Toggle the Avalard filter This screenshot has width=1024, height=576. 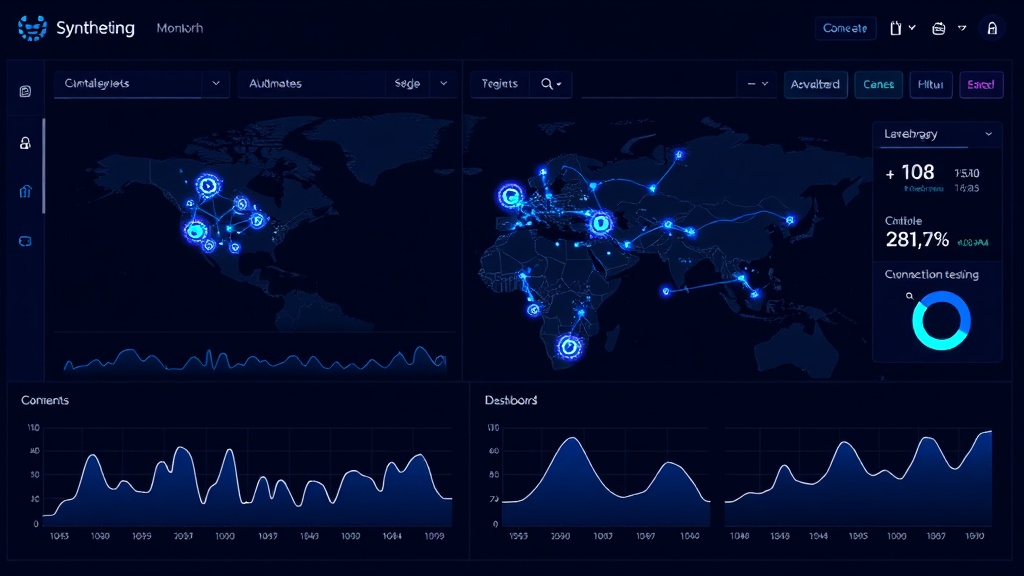tap(816, 85)
